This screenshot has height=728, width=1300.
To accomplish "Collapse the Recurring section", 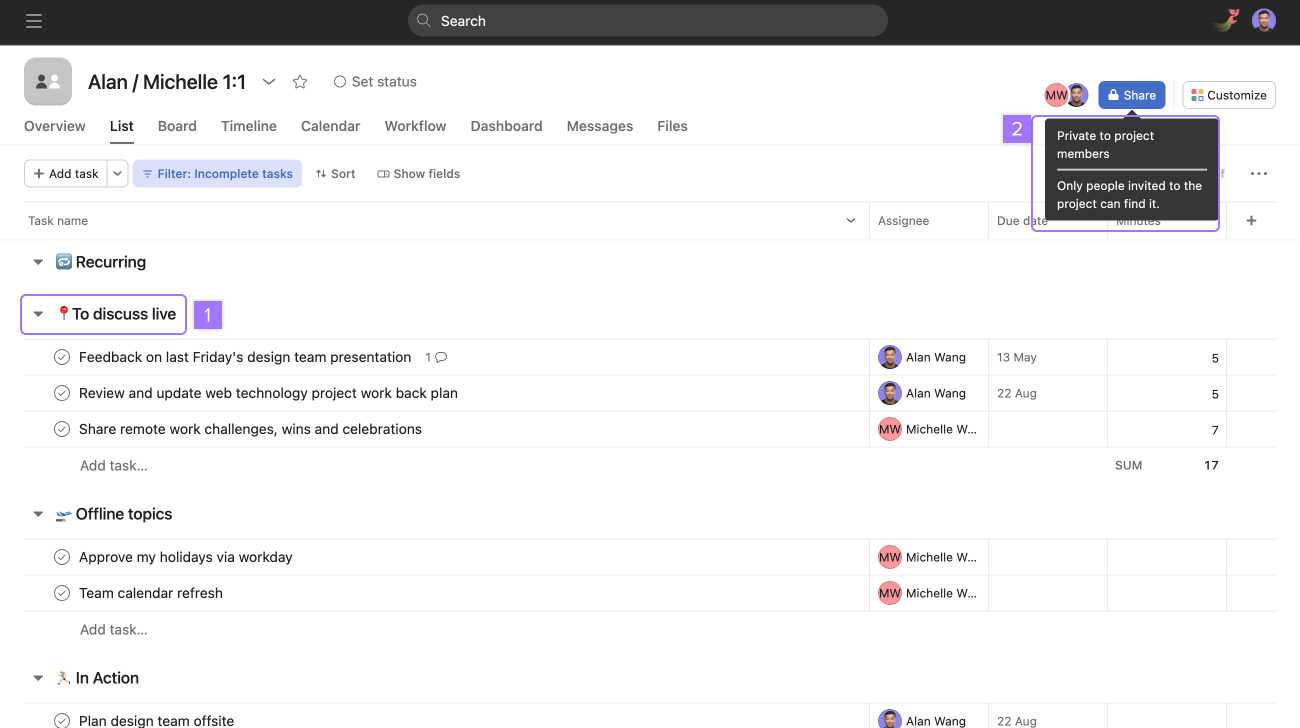I will click(x=38, y=261).
